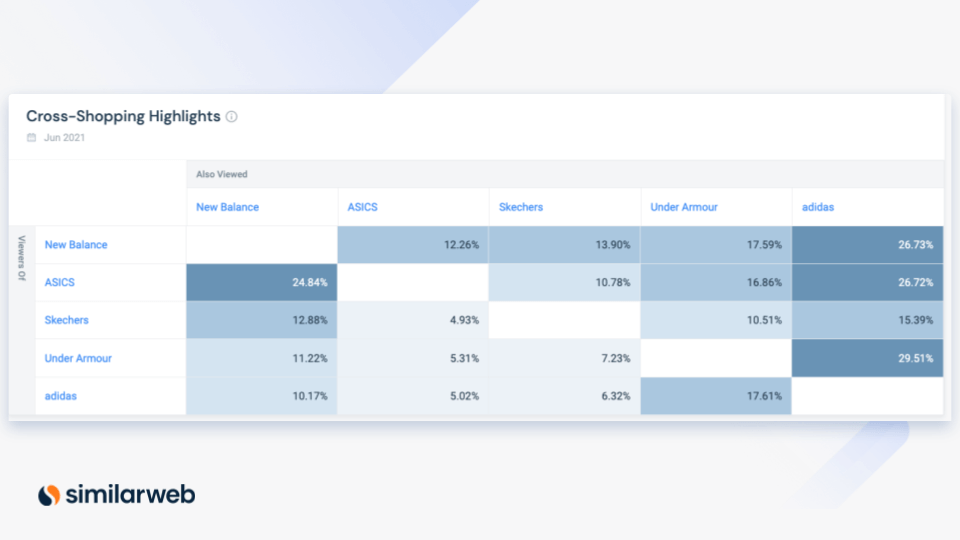
Task: Click the Similarweb logo icon
Action: (x=49, y=495)
